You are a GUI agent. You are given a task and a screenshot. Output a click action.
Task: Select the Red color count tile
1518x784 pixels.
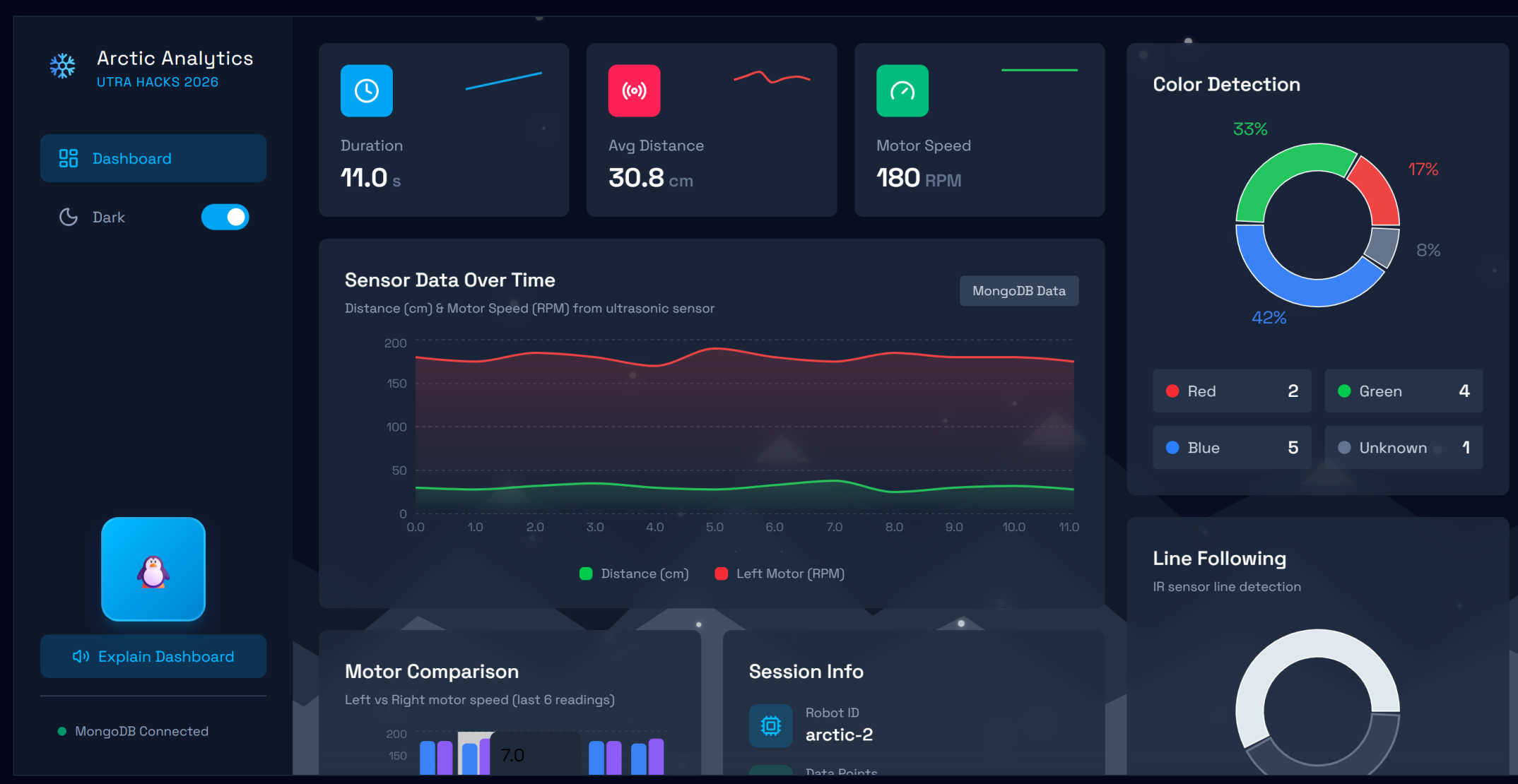pyautogui.click(x=1231, y=391)
